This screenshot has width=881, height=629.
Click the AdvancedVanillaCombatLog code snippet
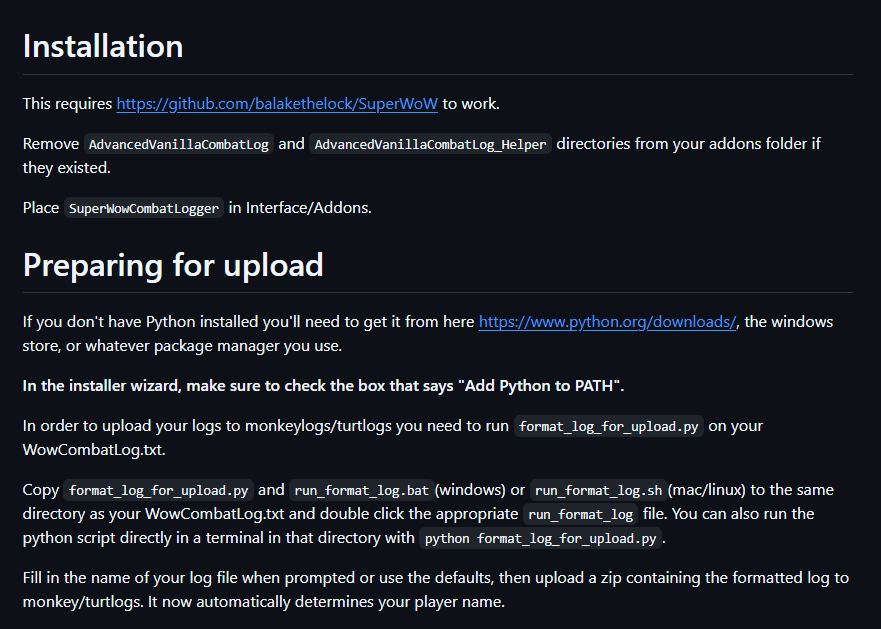[x=179, y=144]
